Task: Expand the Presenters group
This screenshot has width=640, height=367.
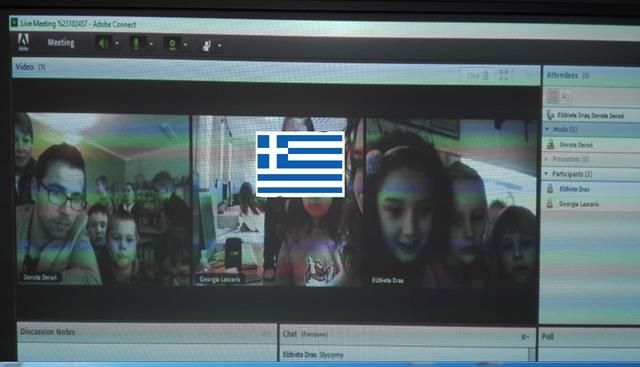Action: 547,159
